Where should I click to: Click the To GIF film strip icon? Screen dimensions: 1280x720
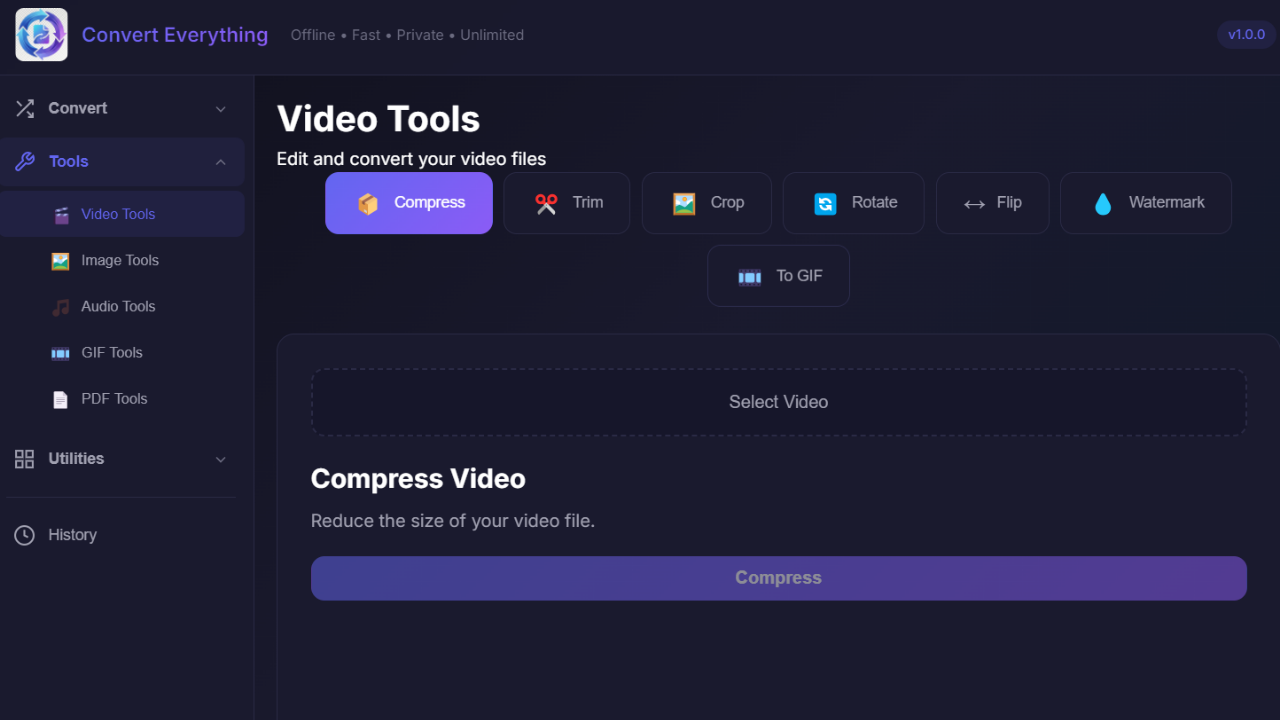tap(749, 275)
